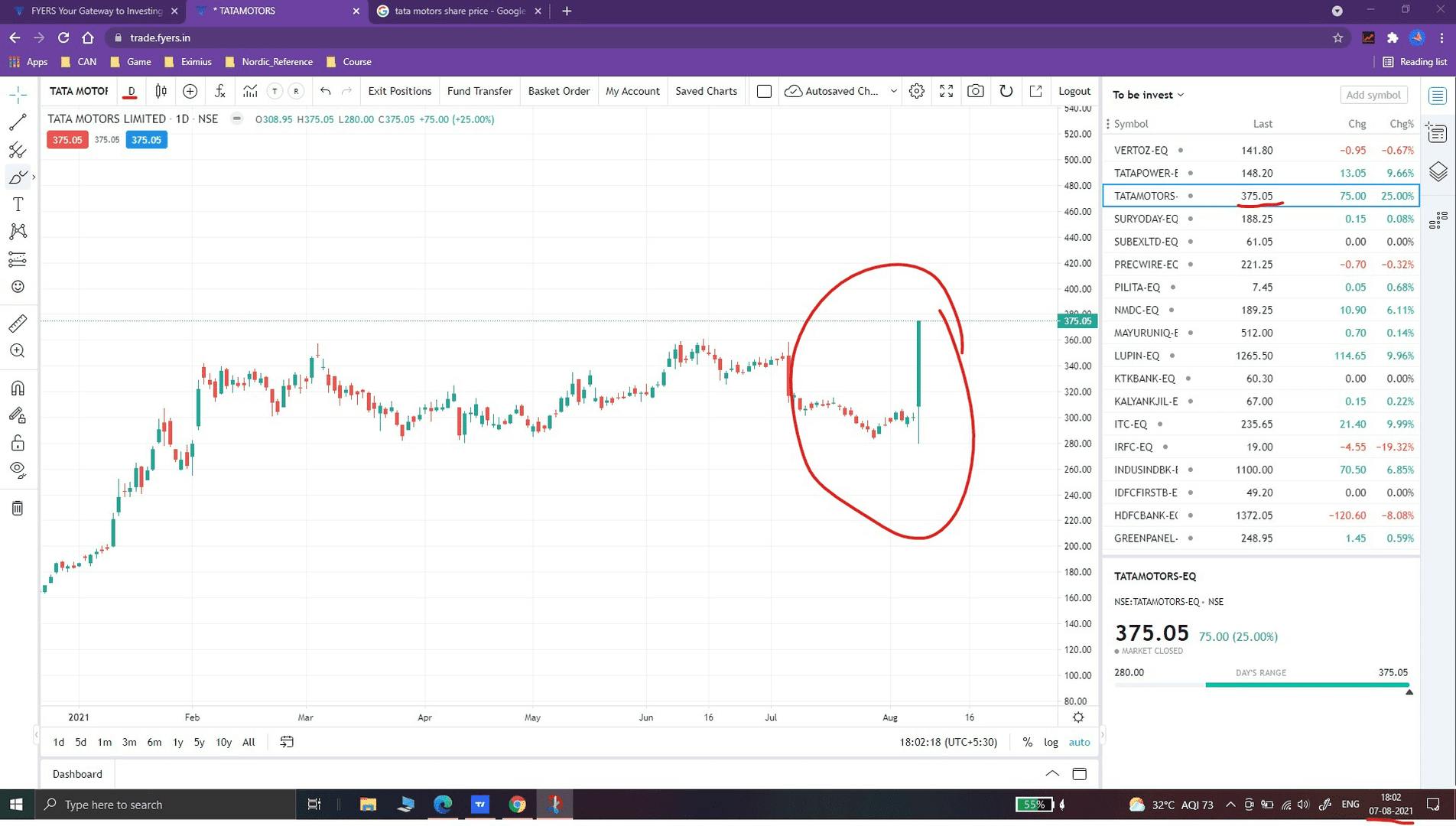Change the D interval in toolbar

point(131,91)
